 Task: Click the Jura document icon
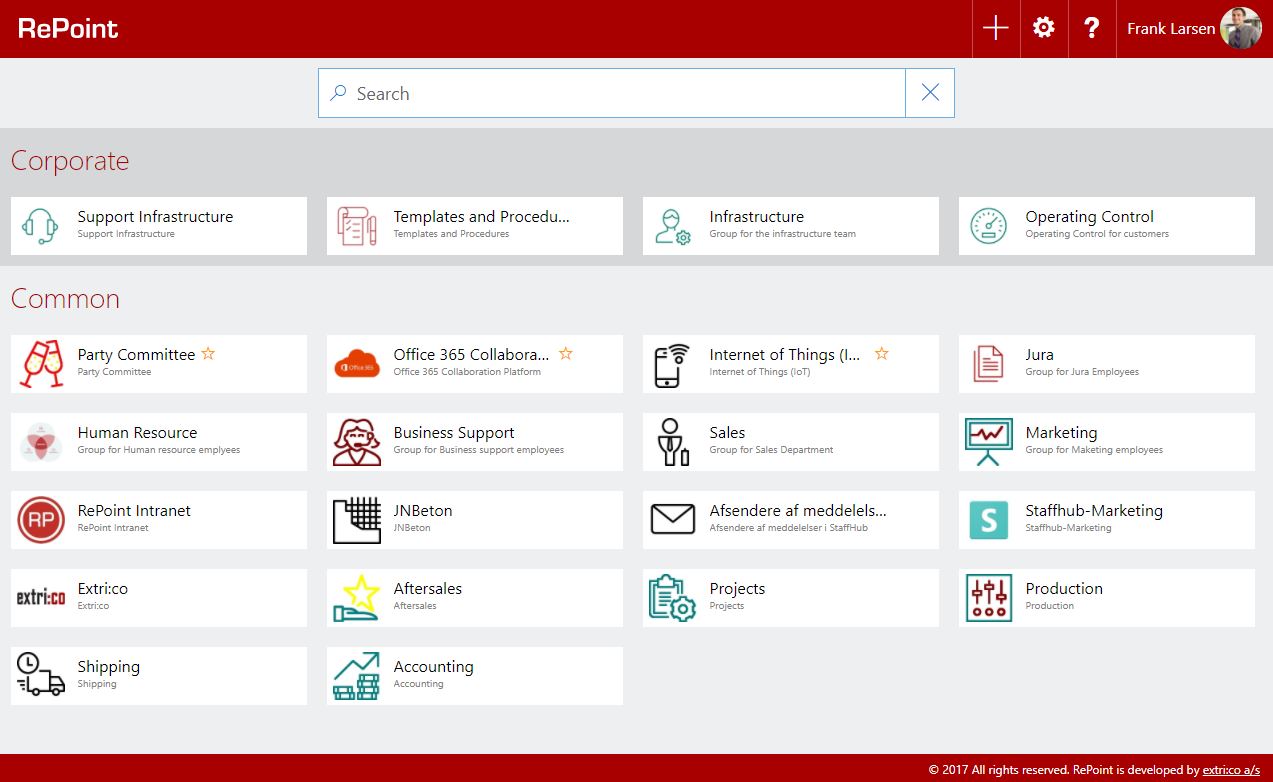click(x=988, y=364)
